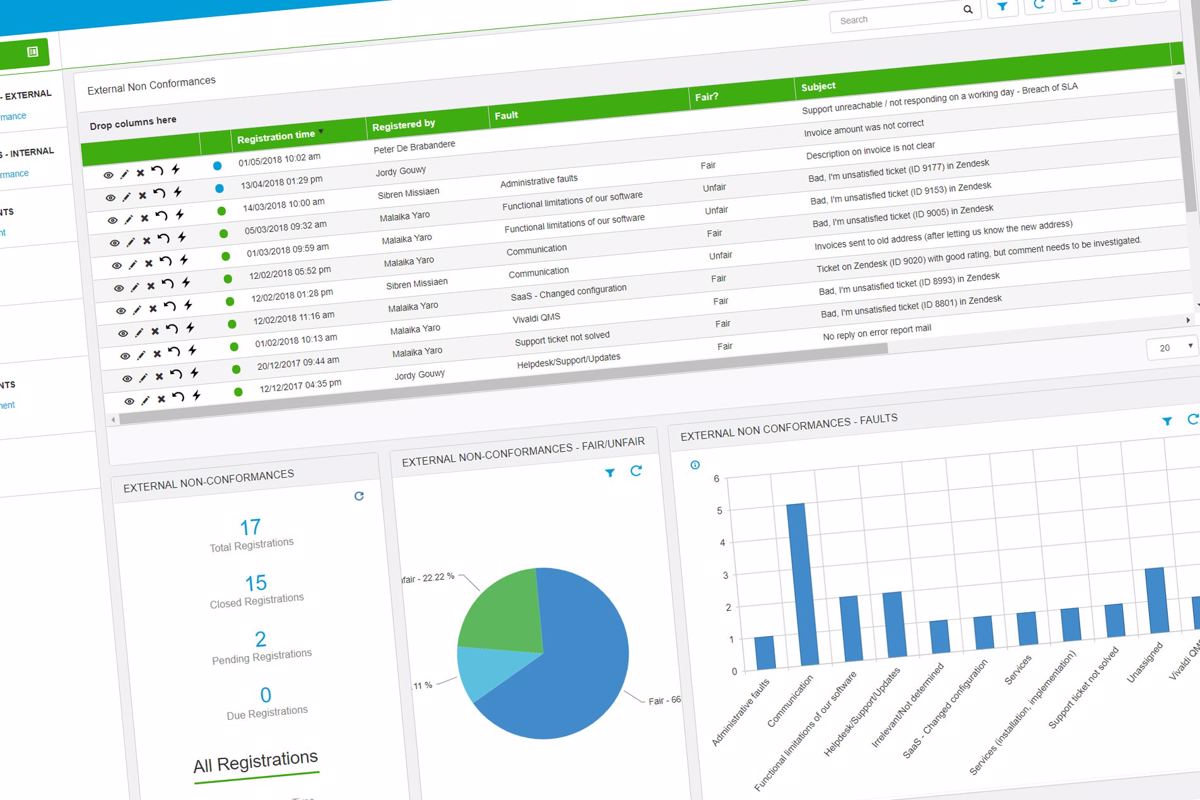The height and width of the screenshot is (800, 1200).
Task: Click the Registered by column header
Action: pos(403,125)
